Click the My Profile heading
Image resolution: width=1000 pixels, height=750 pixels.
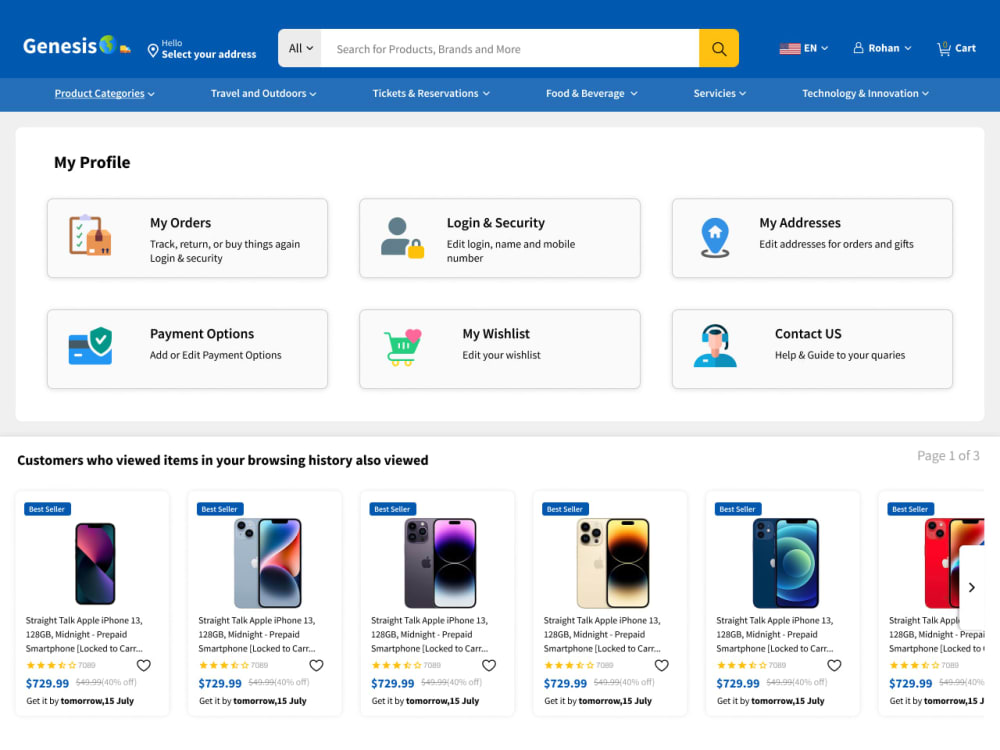[92, 163]
